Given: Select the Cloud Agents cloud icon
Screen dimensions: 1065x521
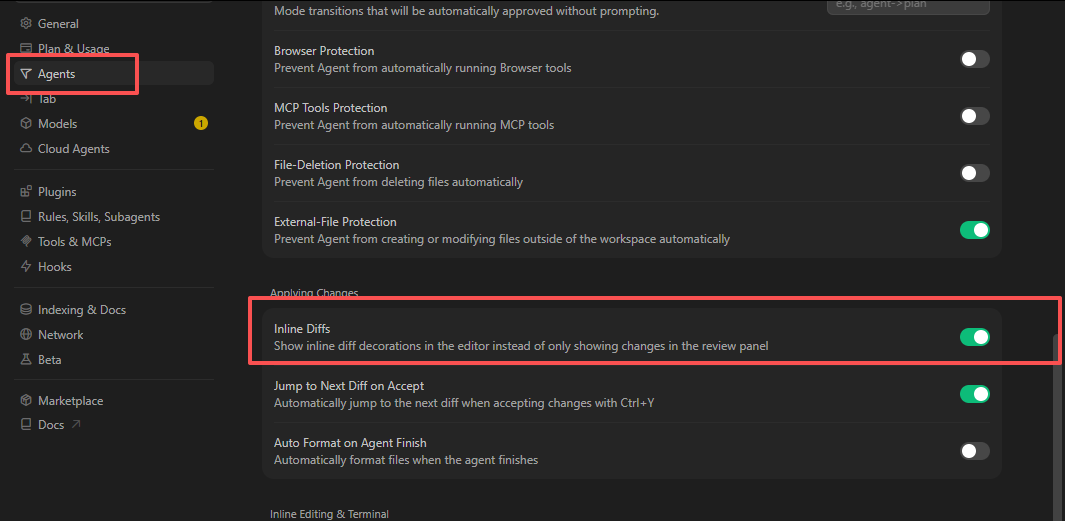Looking at the screenshot, I should coord(27,149).
